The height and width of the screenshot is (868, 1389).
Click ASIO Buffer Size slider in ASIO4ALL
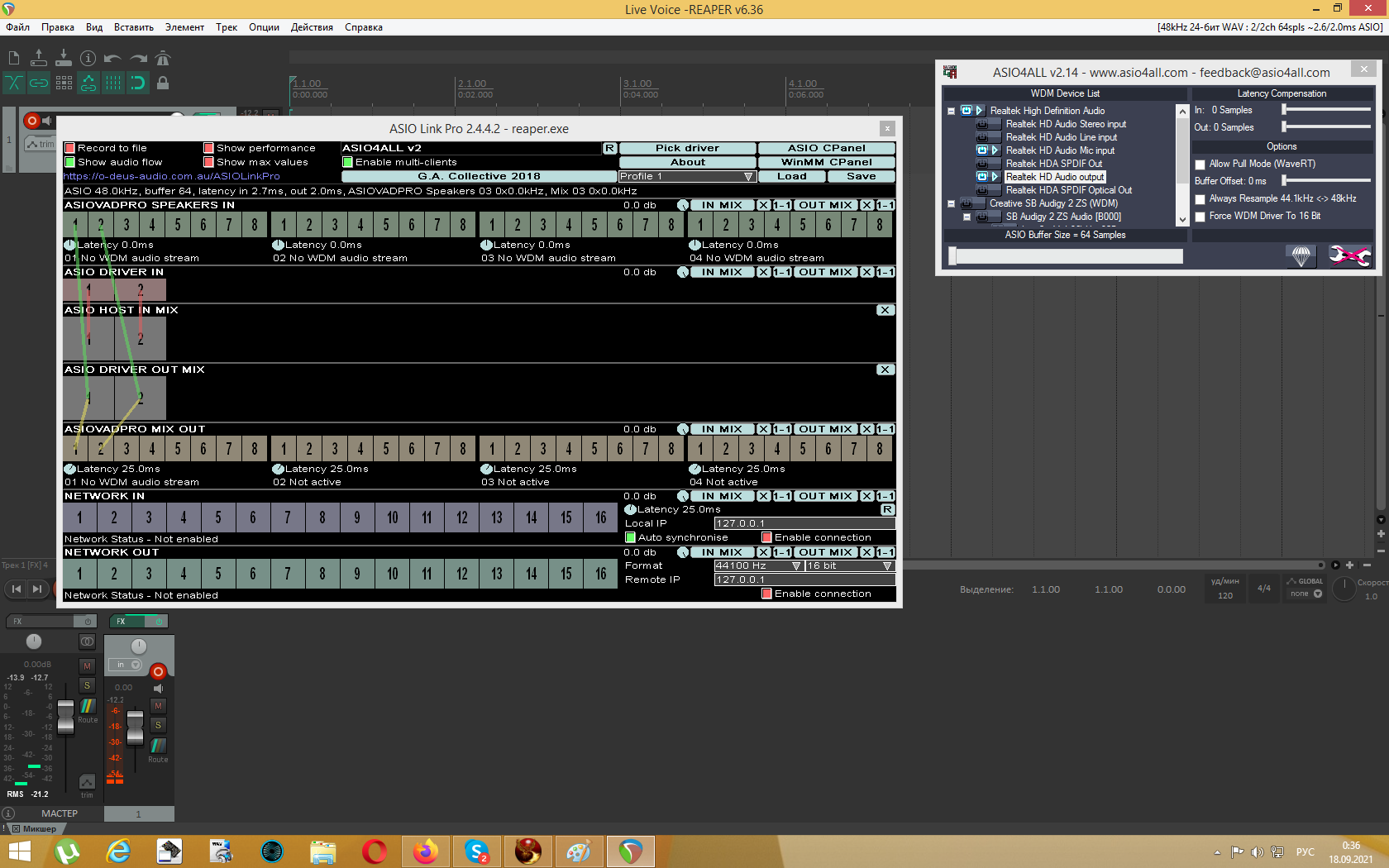click(1066, 256)
